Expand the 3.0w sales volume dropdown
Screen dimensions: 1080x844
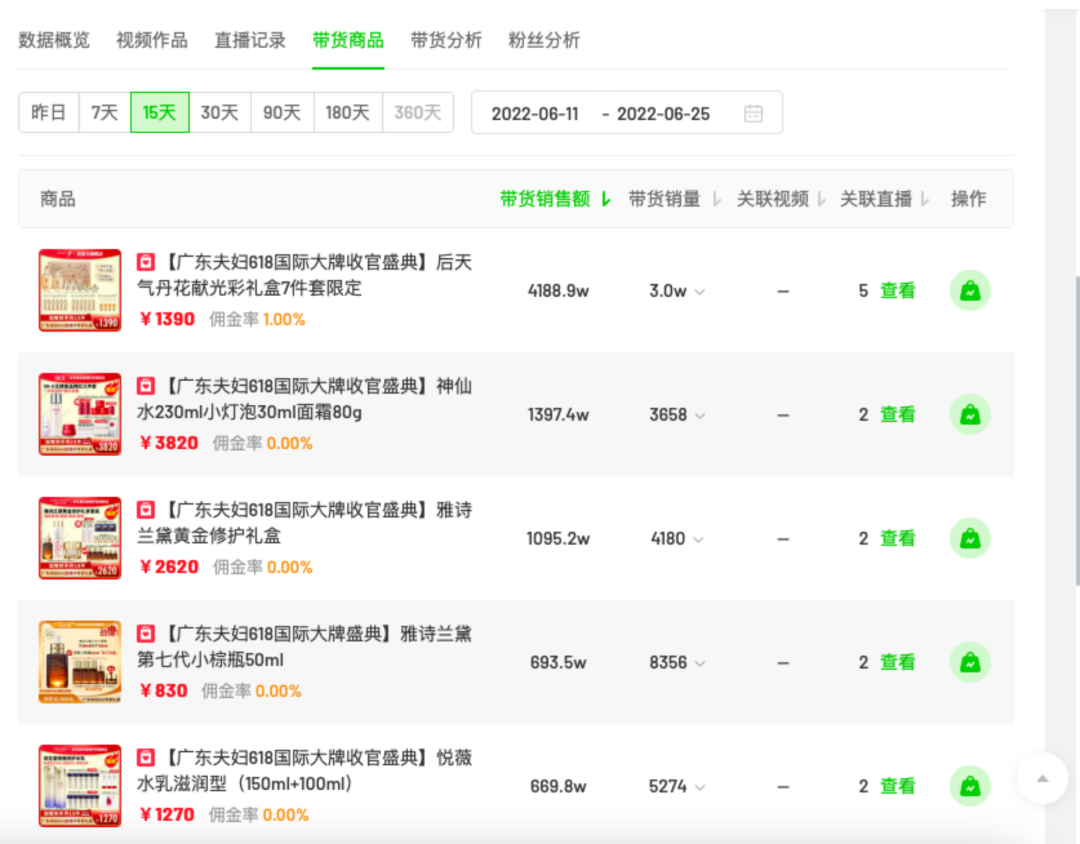700,292
